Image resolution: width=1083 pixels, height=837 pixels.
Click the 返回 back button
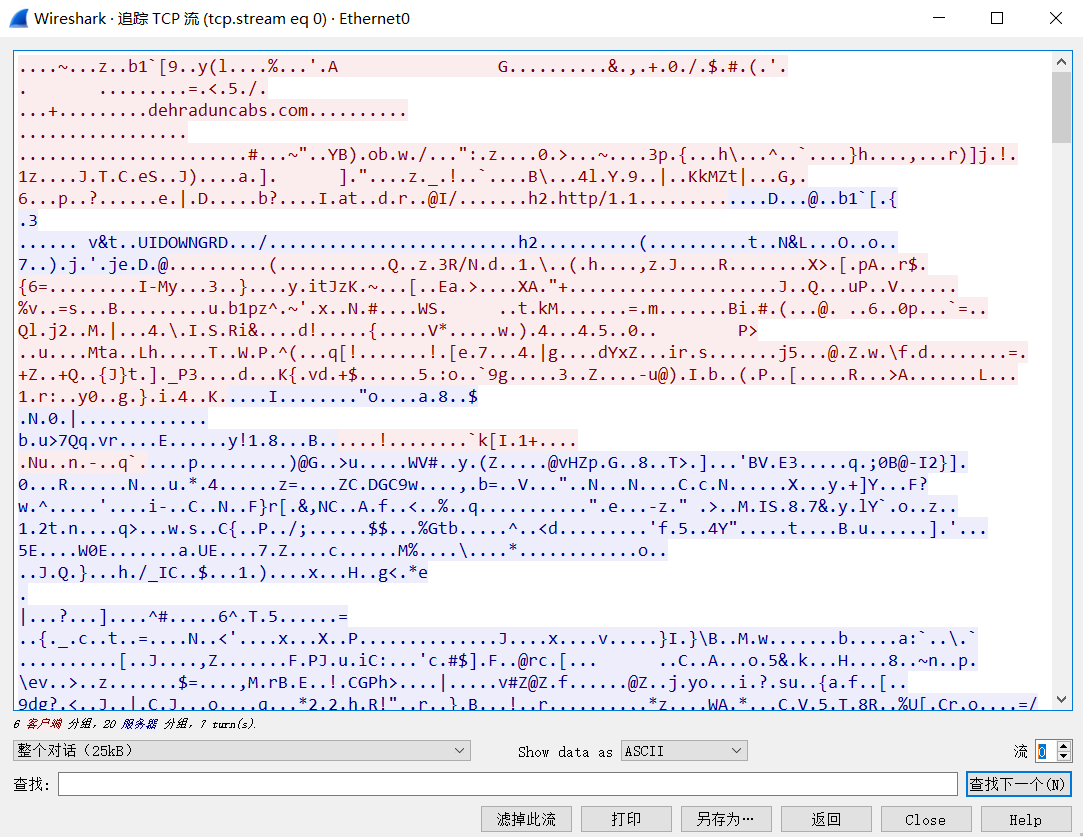tap(826, 818)
